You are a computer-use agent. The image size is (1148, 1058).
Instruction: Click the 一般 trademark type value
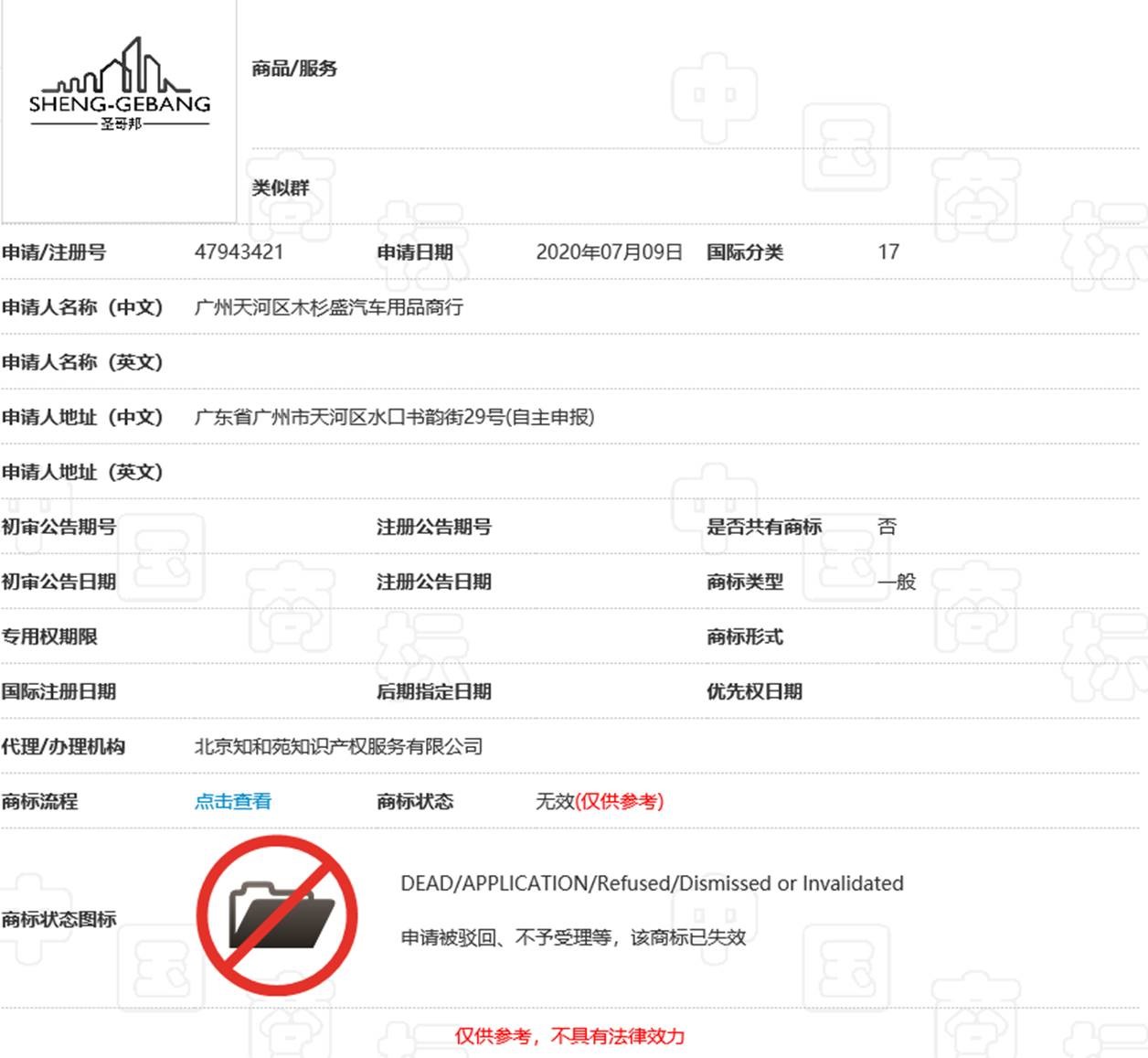point(897,582)
